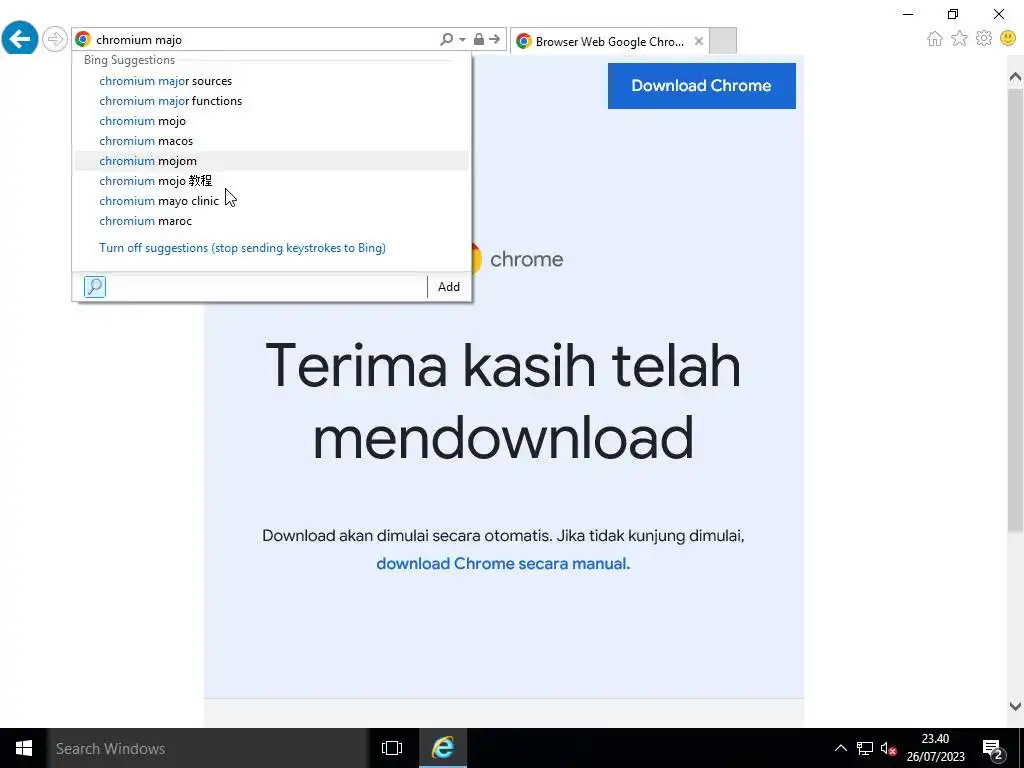Screen dimensions: 1024x768
Task: Select suggestion chromium mayo clinic
Action: coord(271,201)
